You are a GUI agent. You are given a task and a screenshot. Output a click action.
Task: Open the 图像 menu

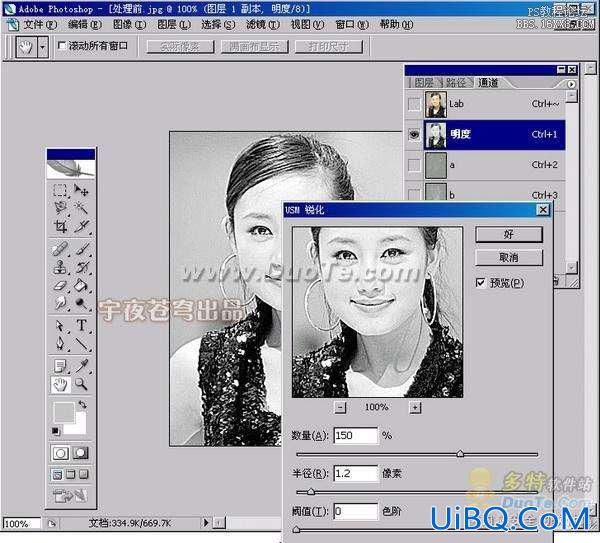pyautogui.click(x=129, y=25)
